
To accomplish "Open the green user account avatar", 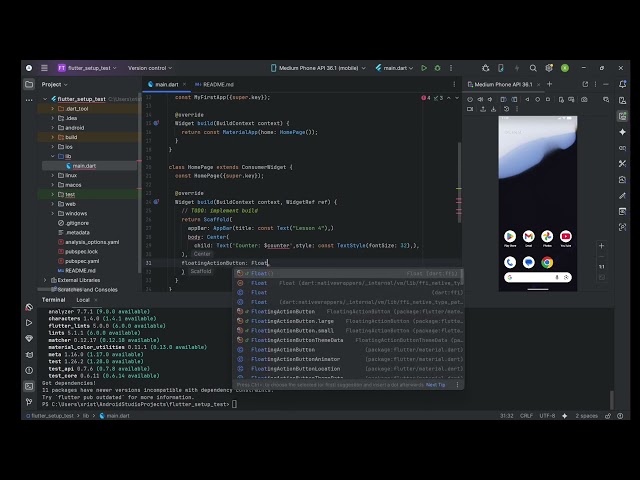I will click(565, 68).
